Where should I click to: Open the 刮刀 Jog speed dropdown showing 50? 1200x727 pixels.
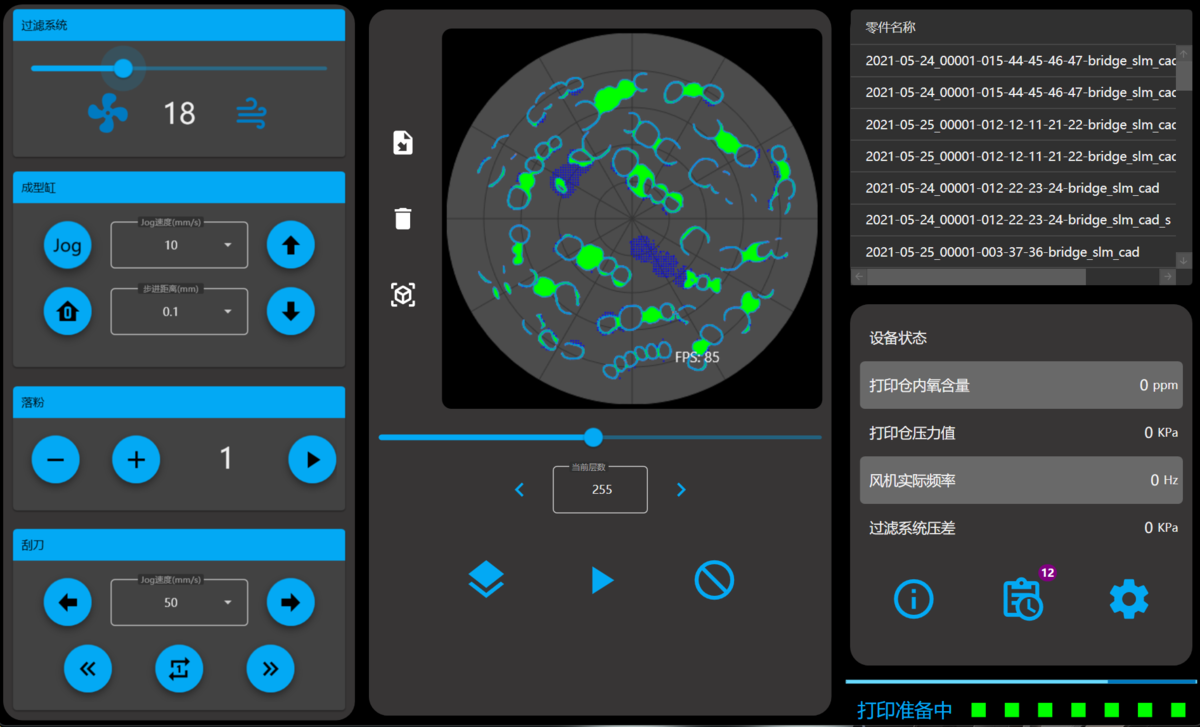pos(179,603)
